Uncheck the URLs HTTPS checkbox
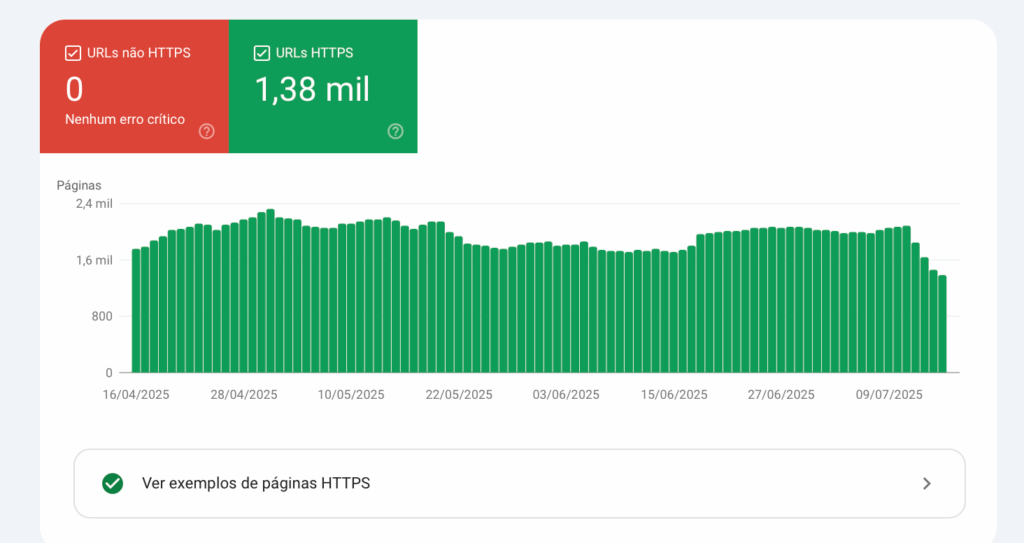Screen dimensions: 1024x543 click(x=262, y=53)
